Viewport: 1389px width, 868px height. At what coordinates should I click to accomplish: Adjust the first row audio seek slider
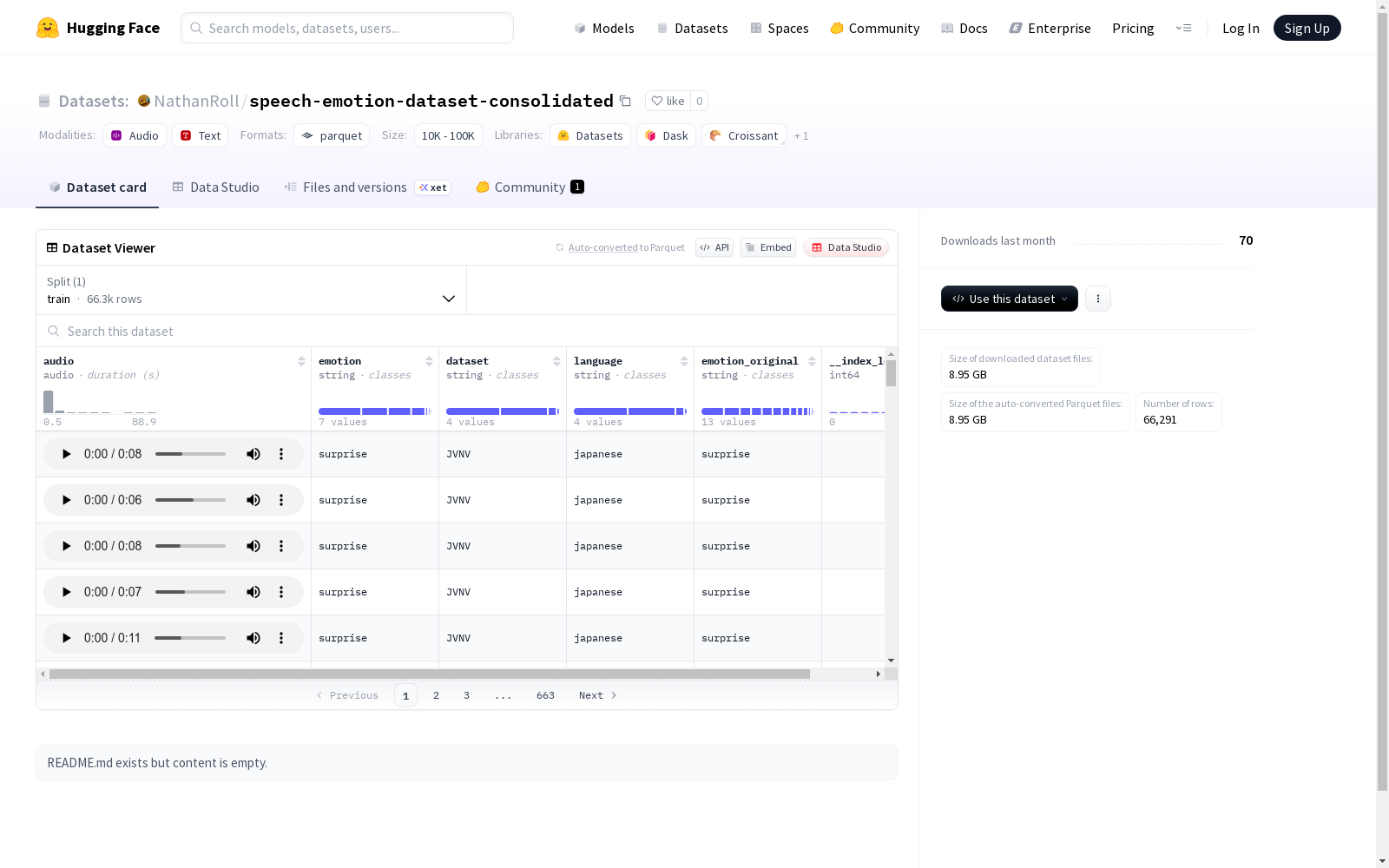point(190,454)
